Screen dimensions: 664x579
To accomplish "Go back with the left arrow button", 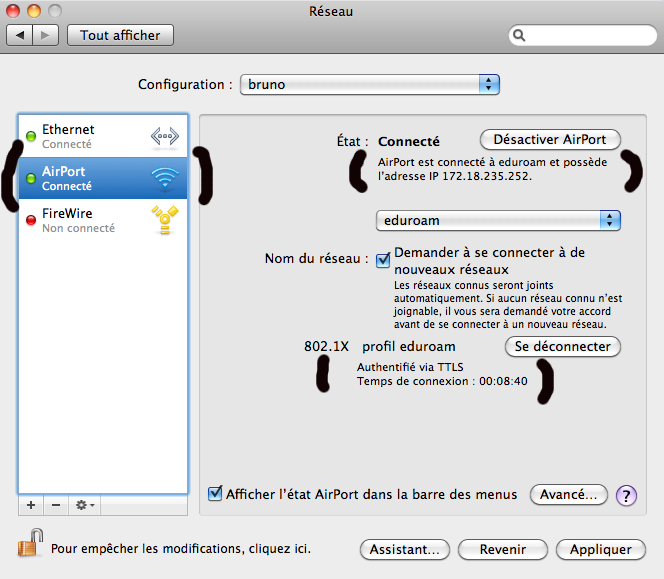I will point(20,35).
